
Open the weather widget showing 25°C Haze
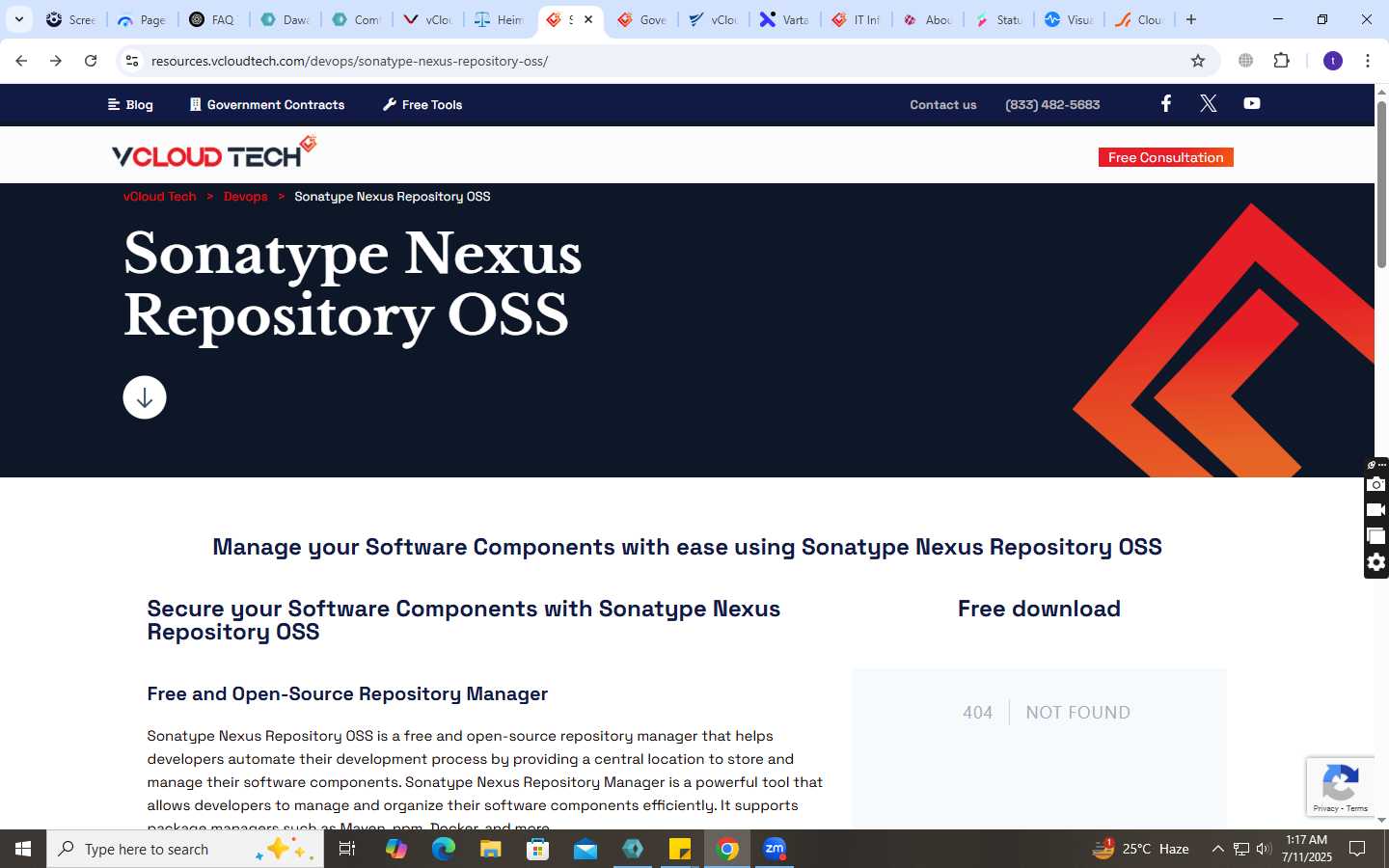(x=1140, y=849)
